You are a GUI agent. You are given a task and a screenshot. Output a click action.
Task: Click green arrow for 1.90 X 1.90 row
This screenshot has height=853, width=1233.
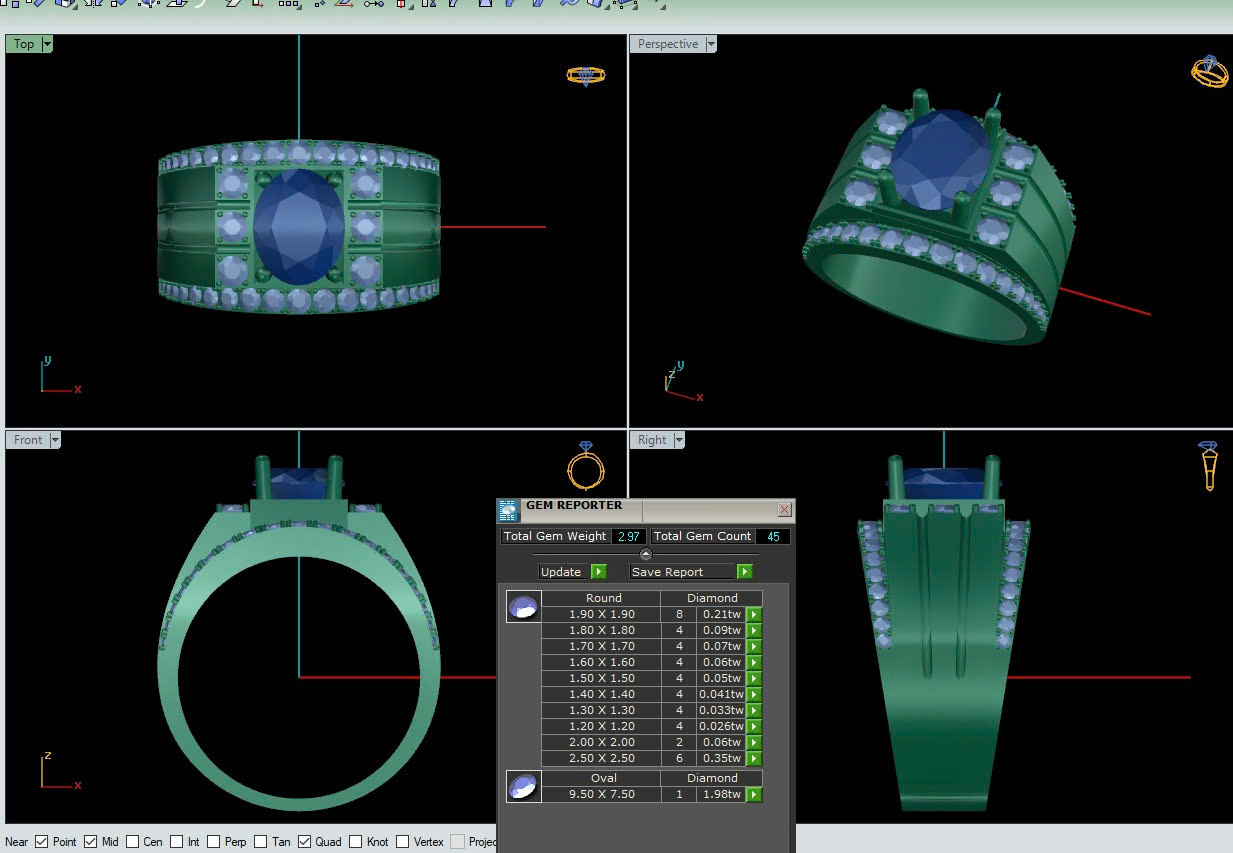click(x=754, y=614)
